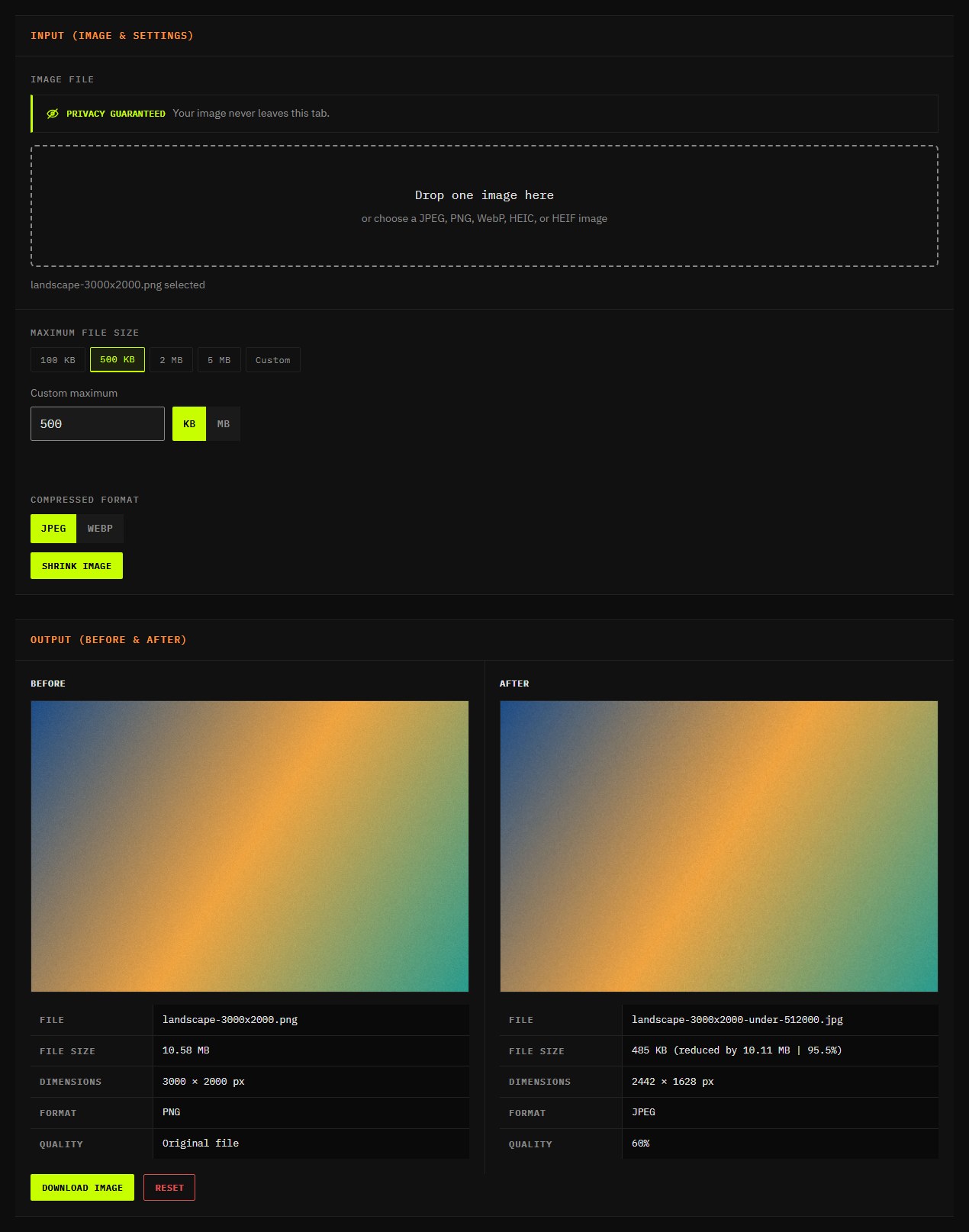Click the 'Output (Before & After)' heading

(108, 640)
